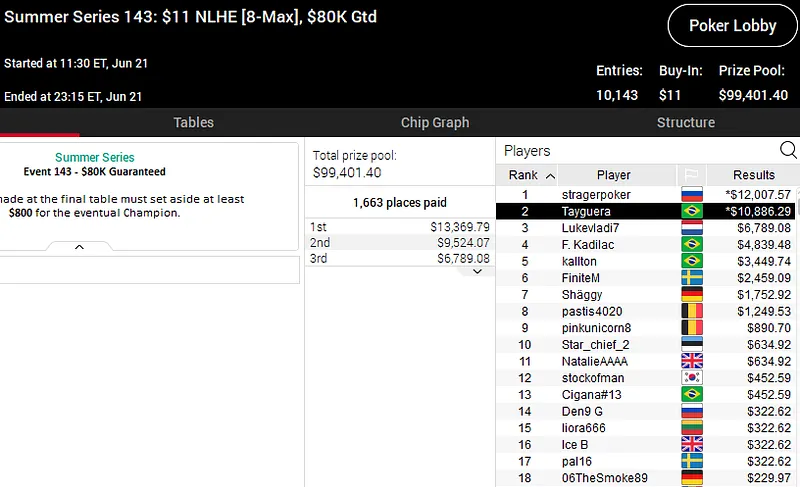Click the empty field below Summer Series panel

click(150, 270)
